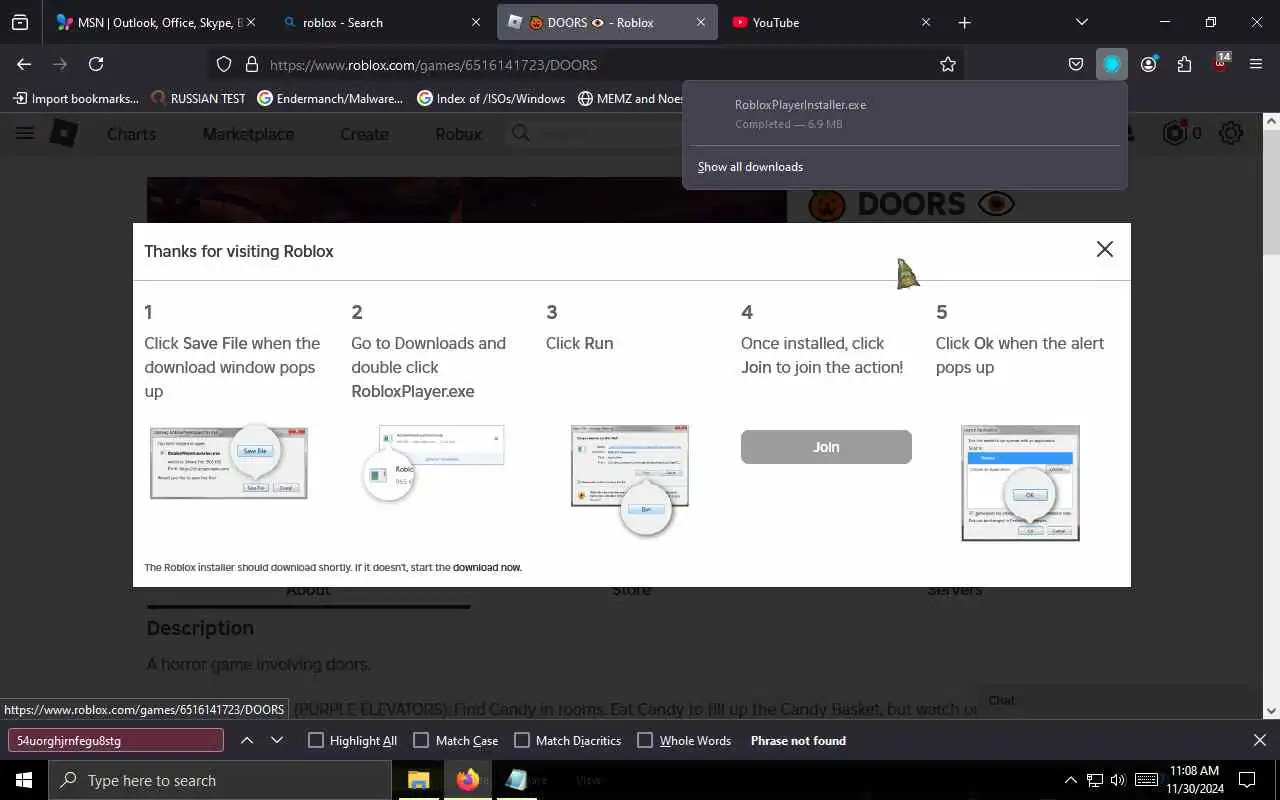Viewport: 1280px width, 800px height.
Task: Go back with browser back arrow
Action: click(x=24, y=64)
